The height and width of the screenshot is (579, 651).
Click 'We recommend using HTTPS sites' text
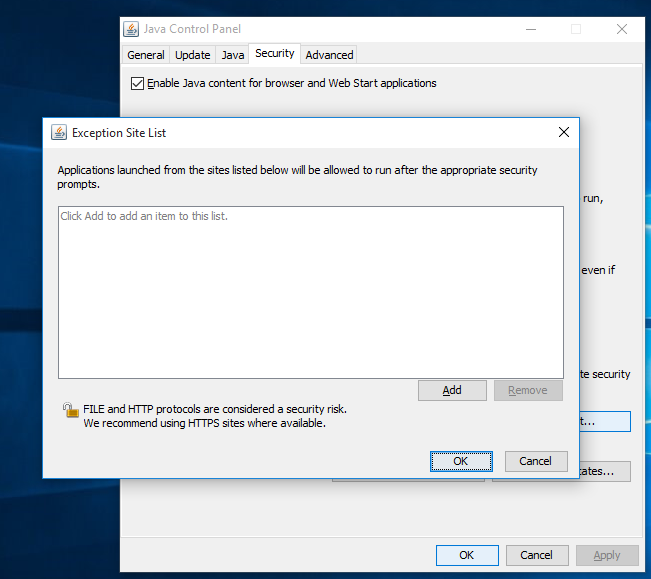click(x=204, y=423)
